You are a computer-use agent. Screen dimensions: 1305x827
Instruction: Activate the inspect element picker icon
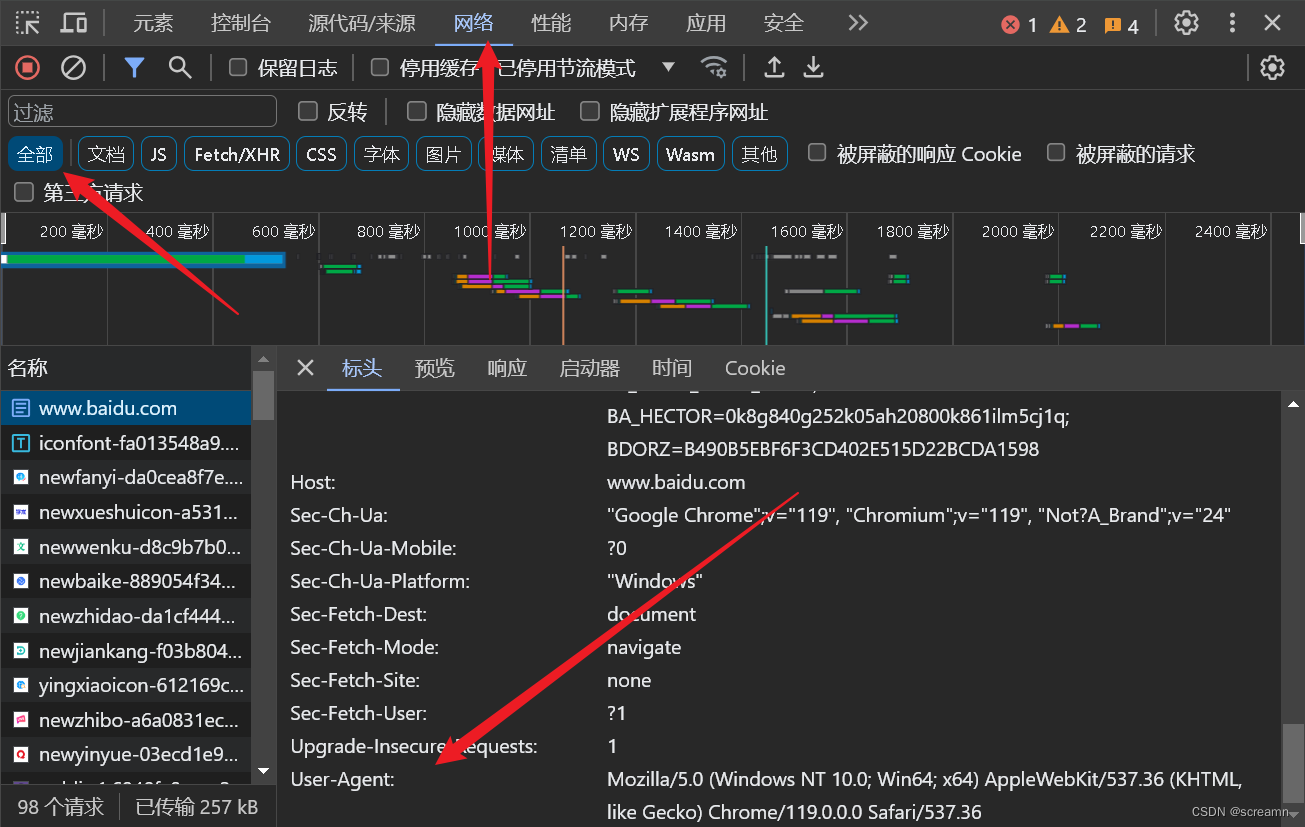pos(28,22)
